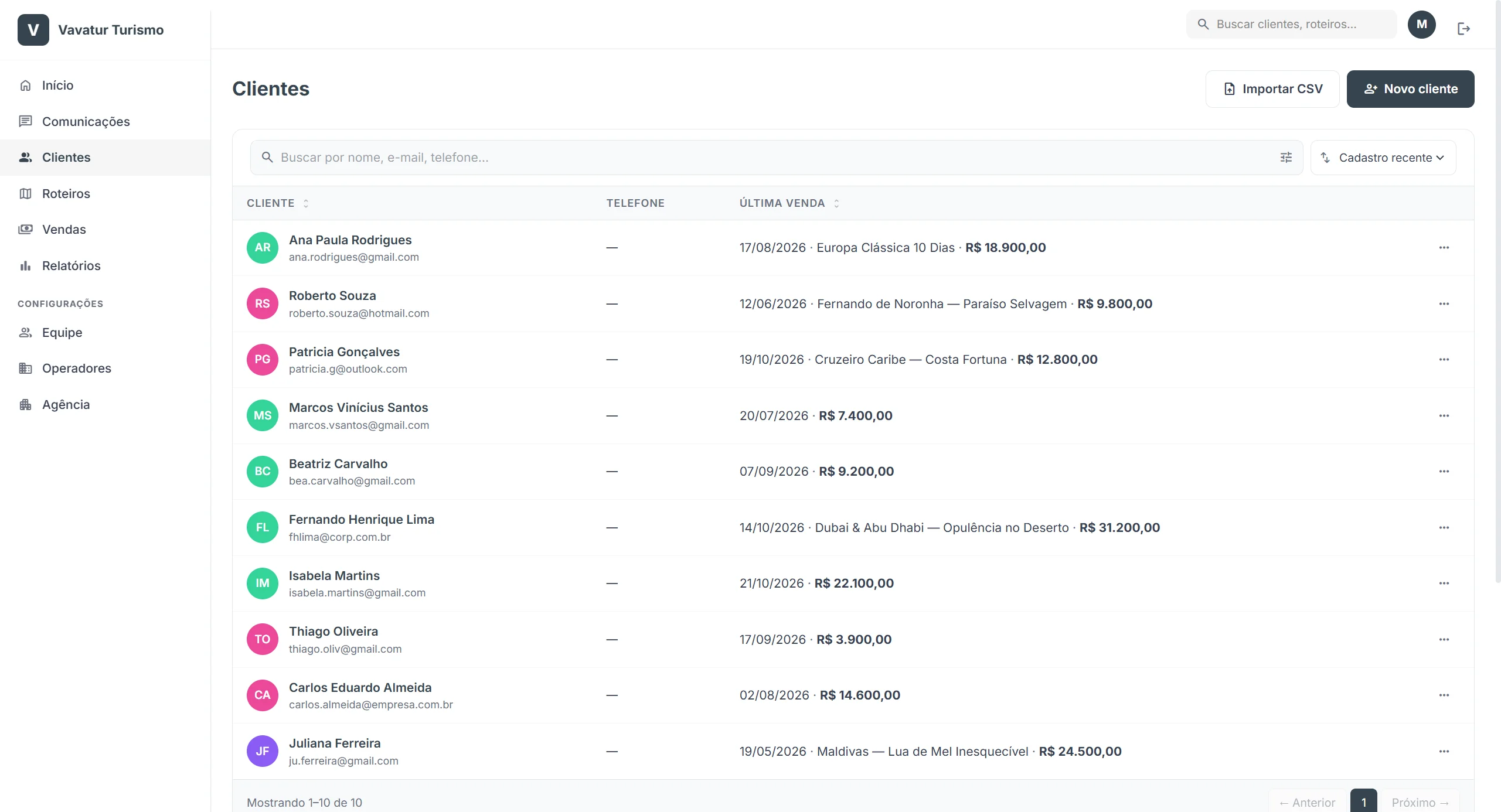Click the JF avatar of Juliana Ferreira

(x=262, y=752)
